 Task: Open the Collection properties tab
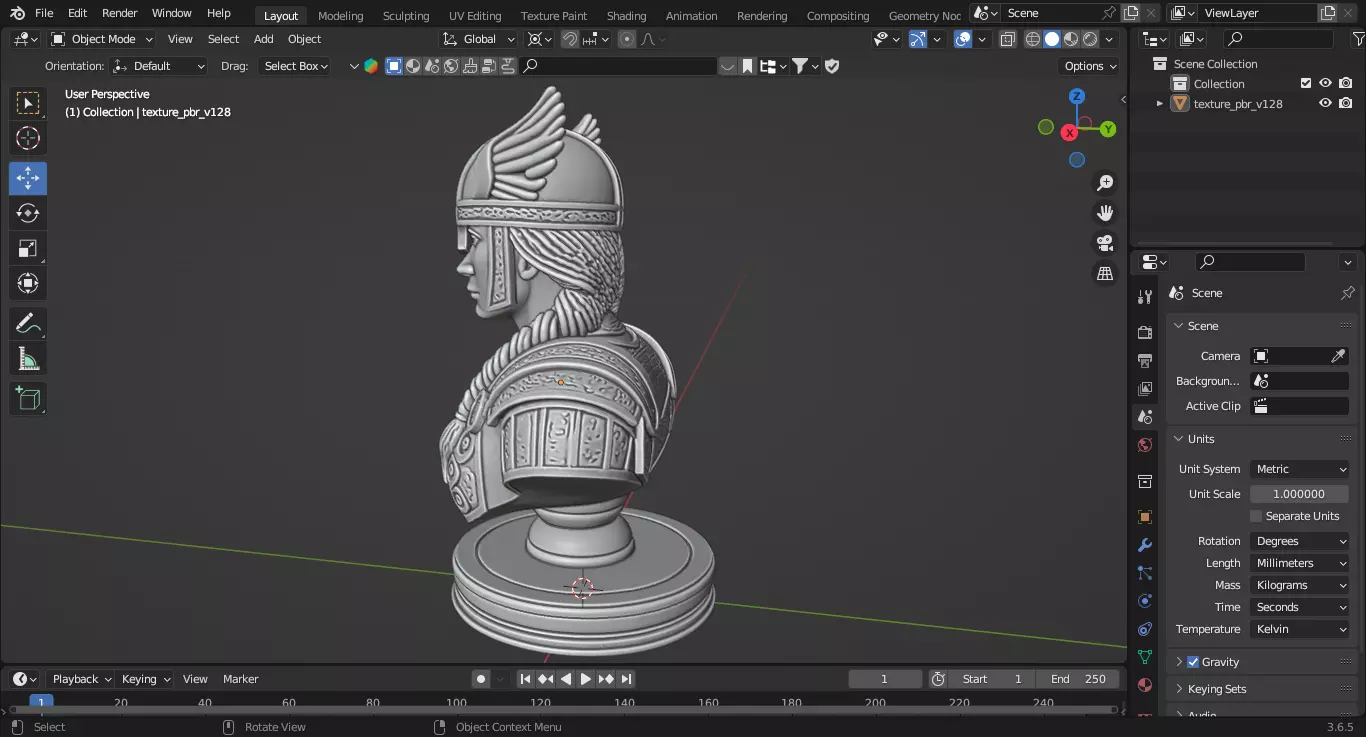coord(1145,481)
